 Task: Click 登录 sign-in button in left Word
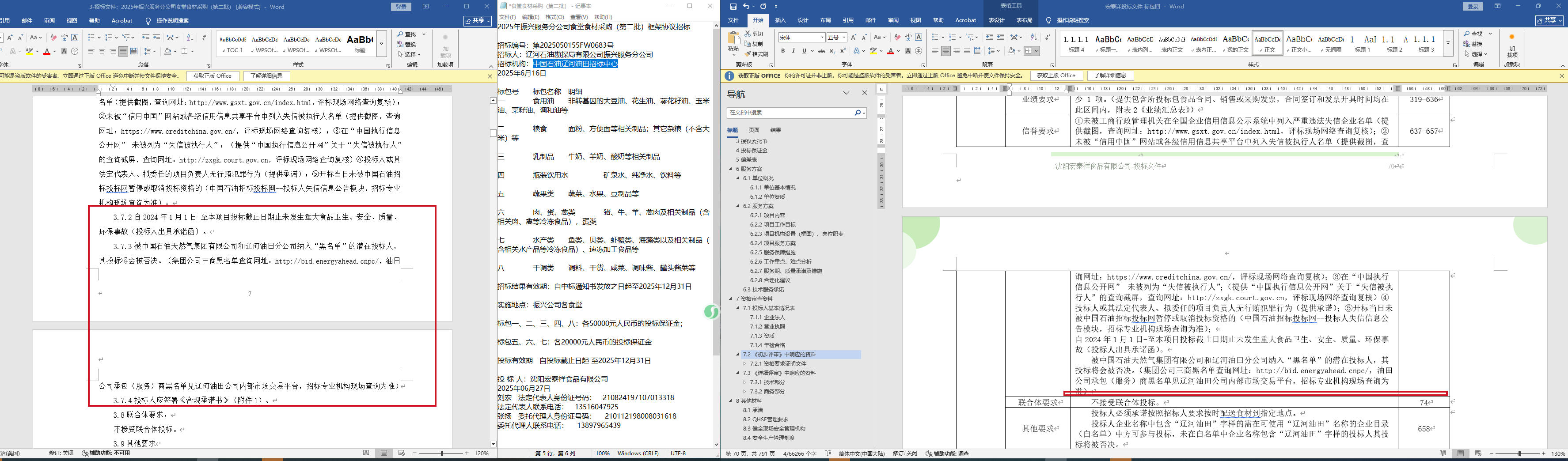(401, 7)
